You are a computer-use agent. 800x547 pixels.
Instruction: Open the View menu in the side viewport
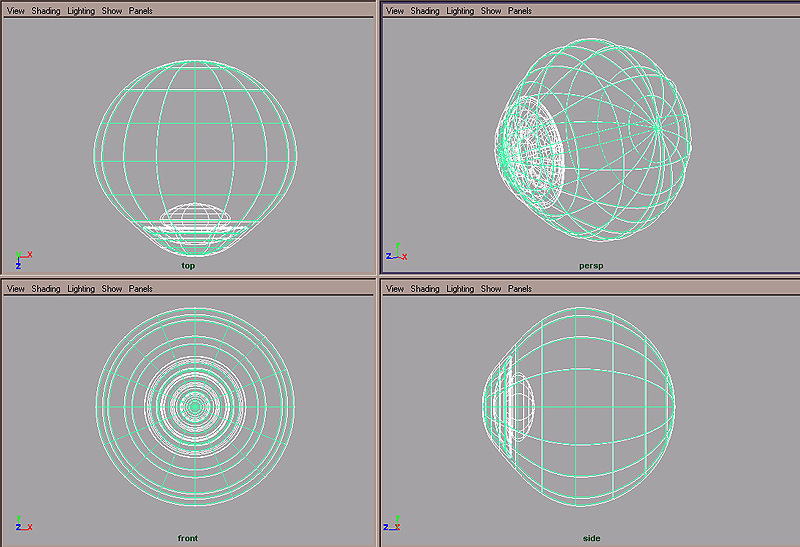click(x=395, y=289)
